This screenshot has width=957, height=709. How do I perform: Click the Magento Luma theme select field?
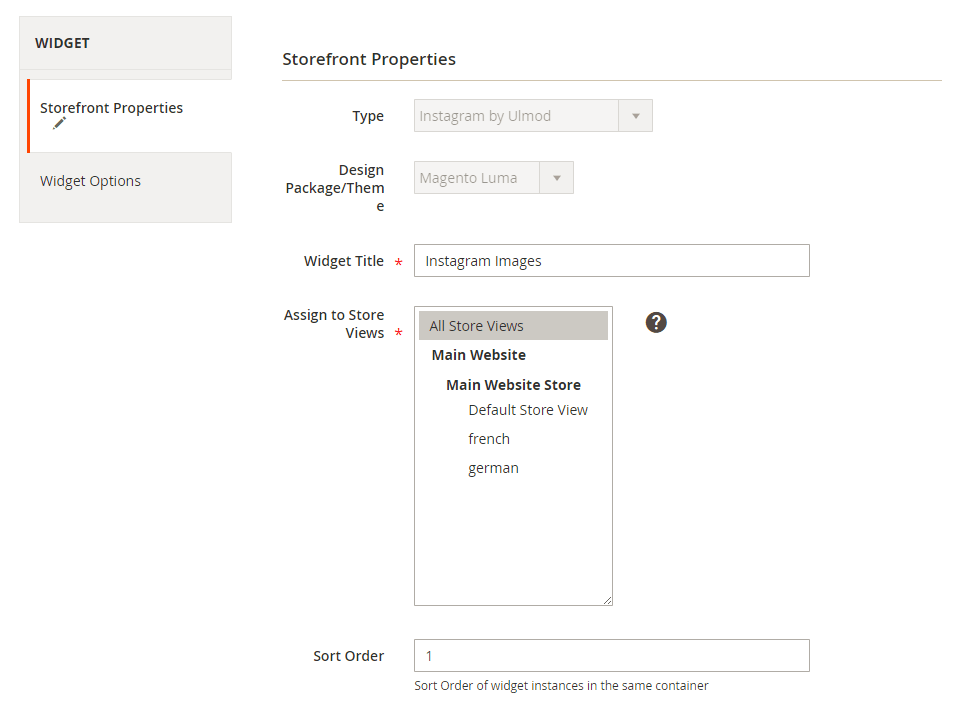point(477,178)
